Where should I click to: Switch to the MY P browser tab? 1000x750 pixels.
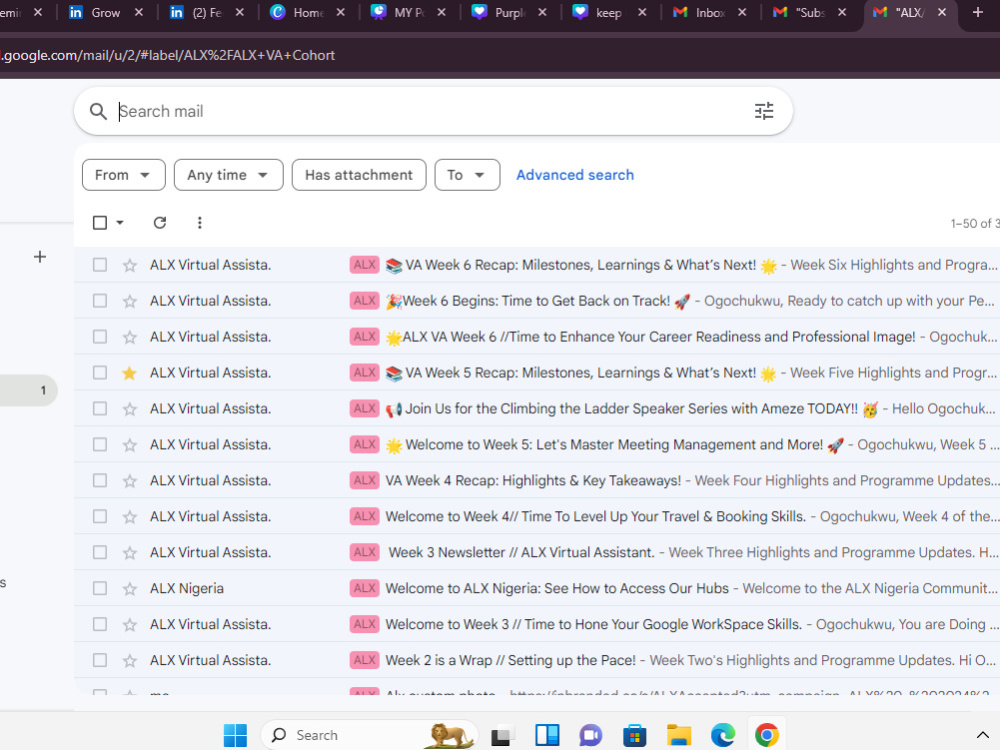408,13
